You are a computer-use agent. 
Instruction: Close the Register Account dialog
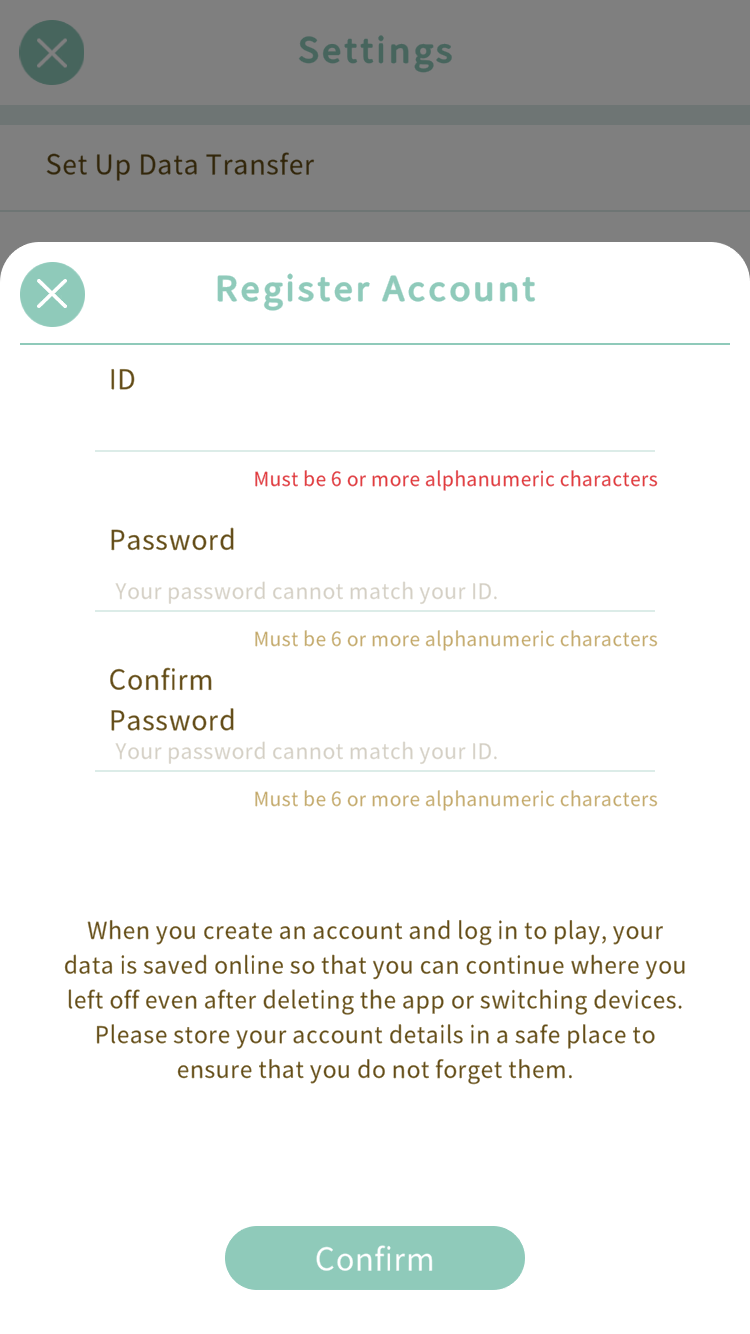click(x=52, y=294)
